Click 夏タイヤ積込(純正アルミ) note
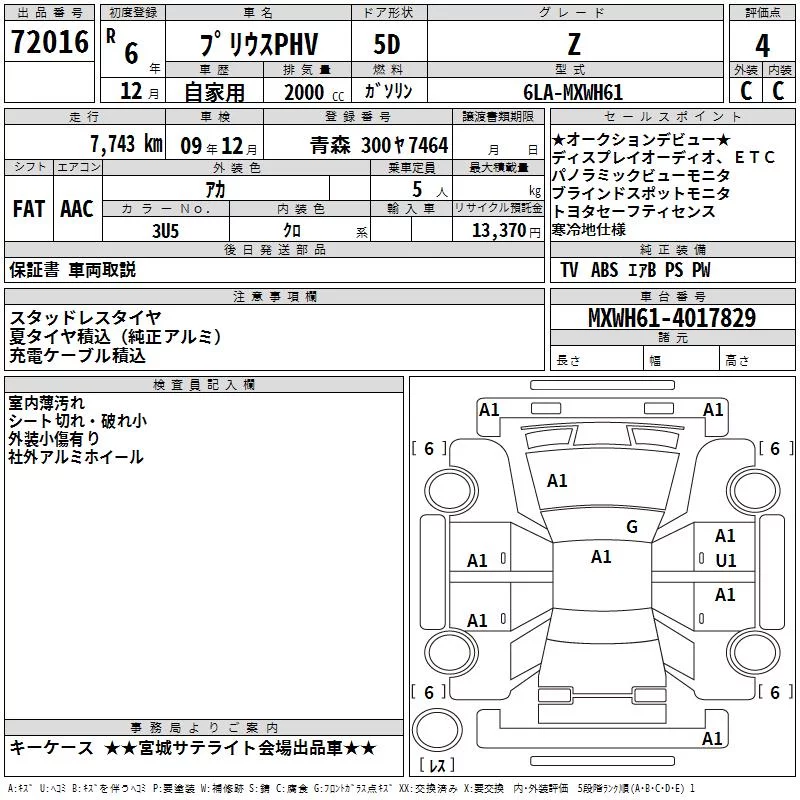Screen dimensions: 800x800 [x=116, y=337]
